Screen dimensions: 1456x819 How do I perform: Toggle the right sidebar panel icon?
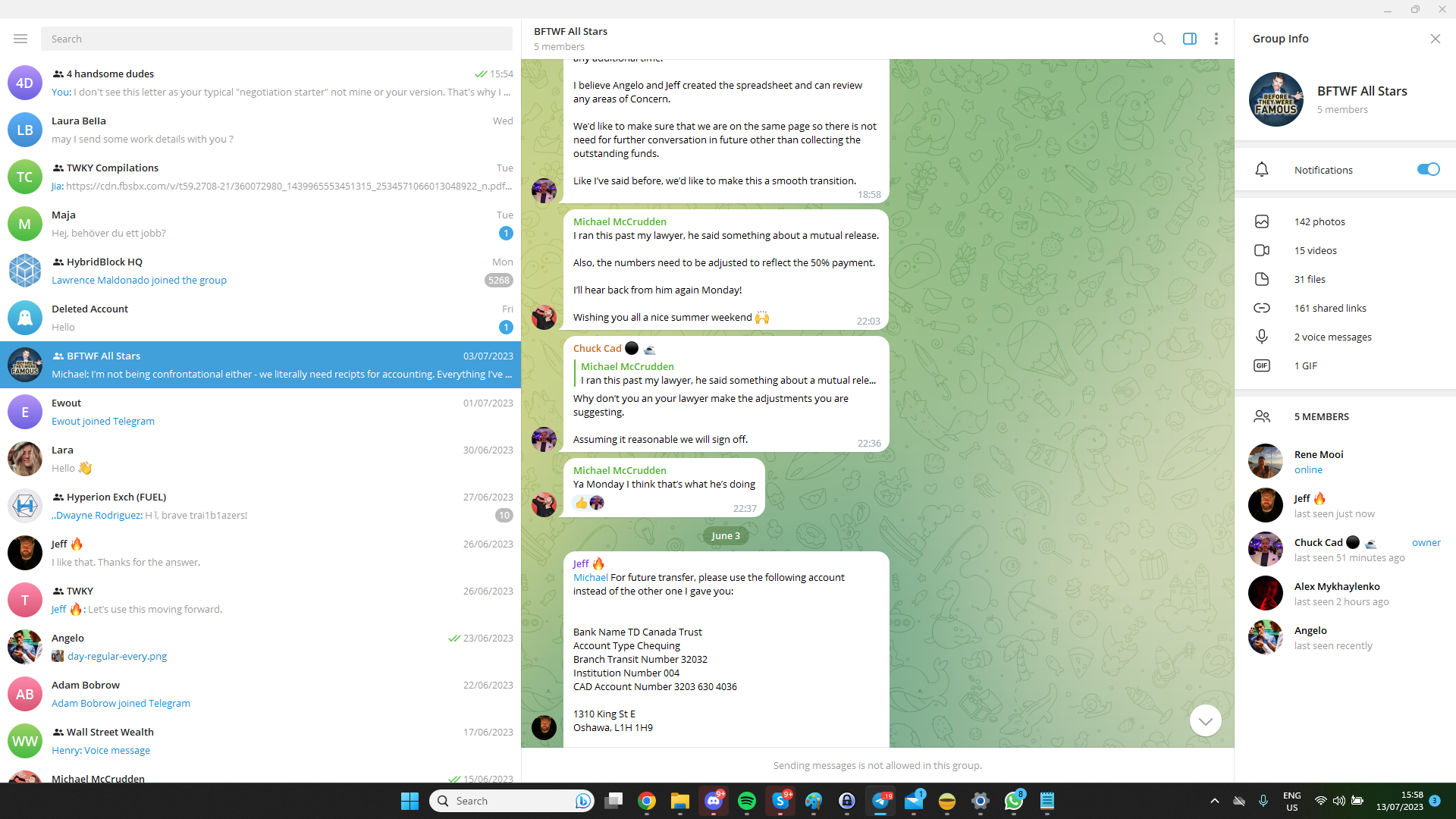pos(1189,39)
